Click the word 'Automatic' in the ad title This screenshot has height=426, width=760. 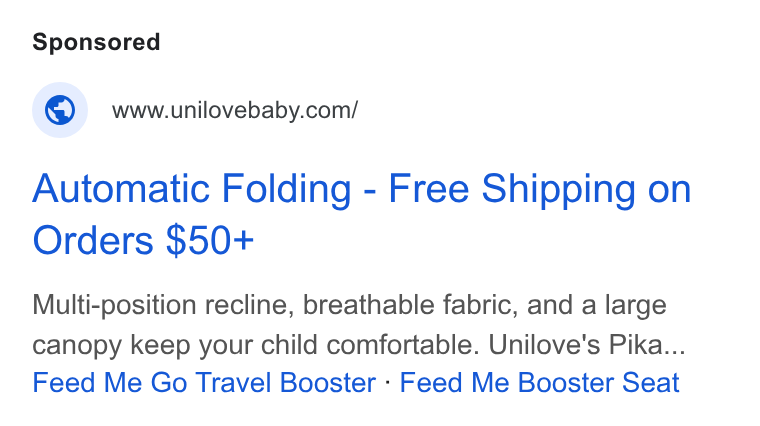pyautogui.click(x=121, y=189)
